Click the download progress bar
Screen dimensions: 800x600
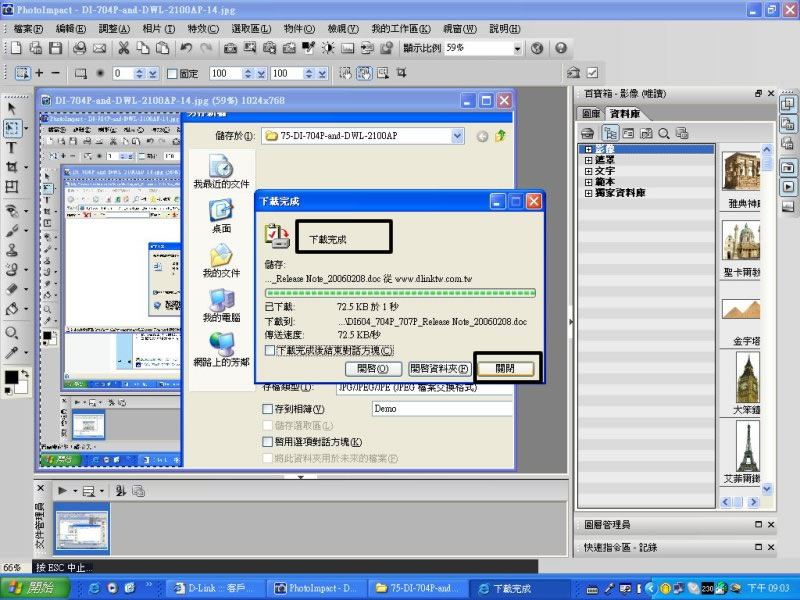coord(401,293)
